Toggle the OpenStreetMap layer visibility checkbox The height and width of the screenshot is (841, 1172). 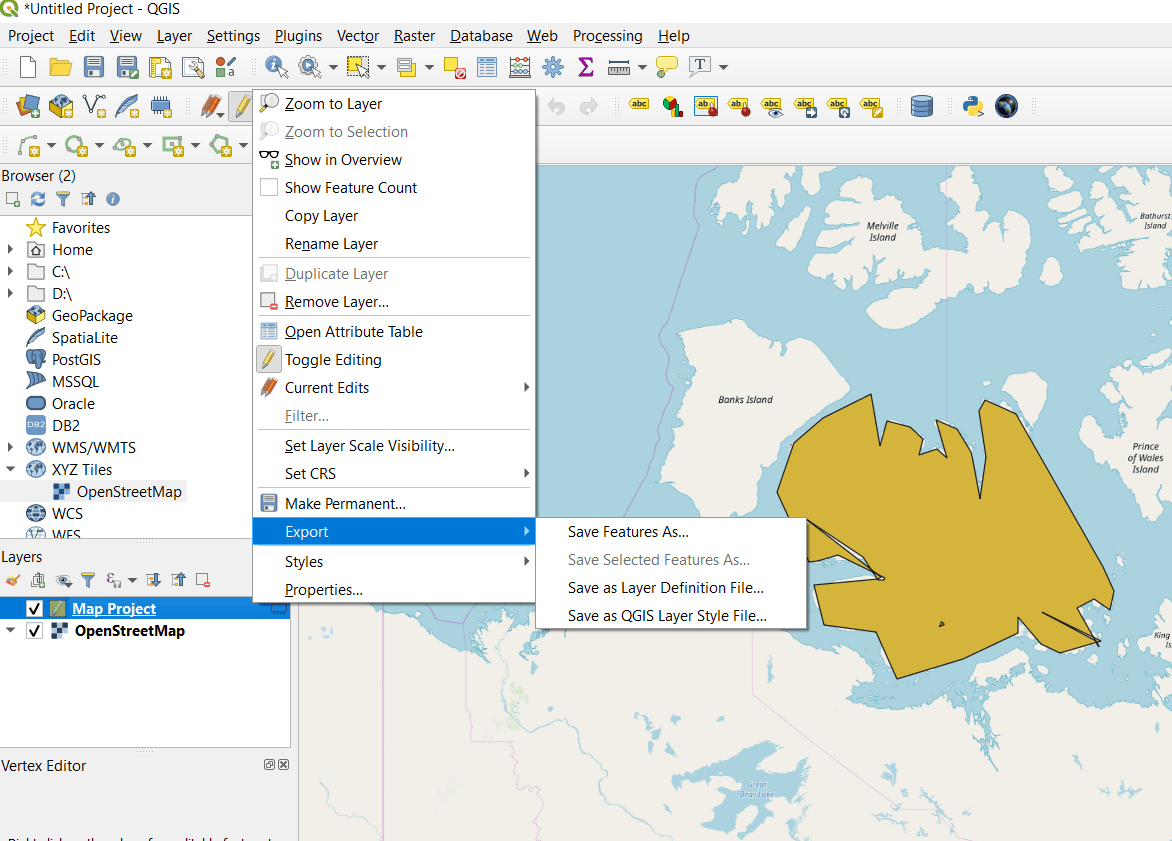point(35,631)
